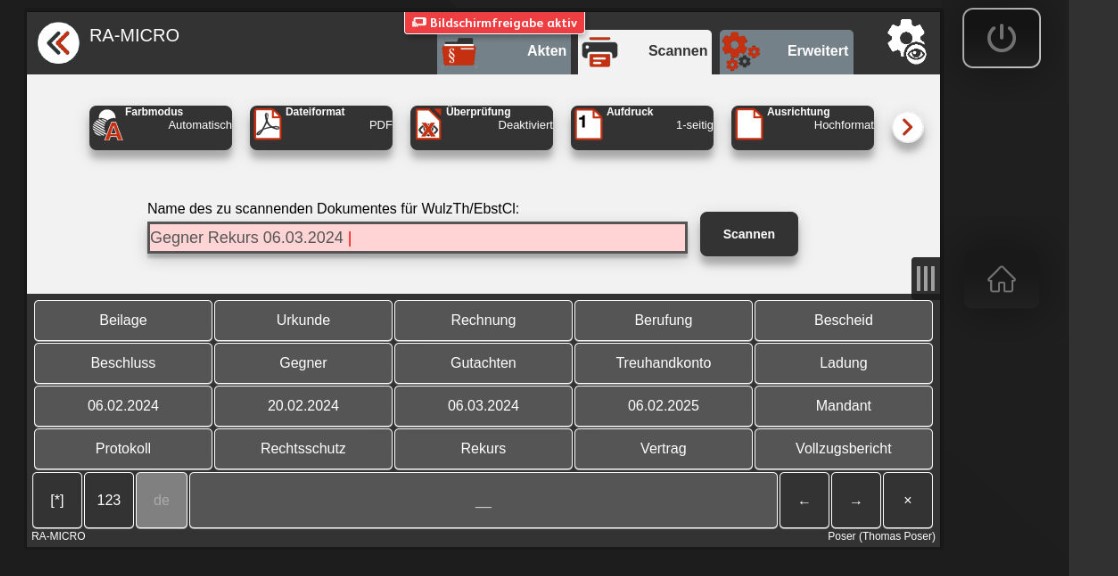Insert the keyword Berufung

click(663, 320)
